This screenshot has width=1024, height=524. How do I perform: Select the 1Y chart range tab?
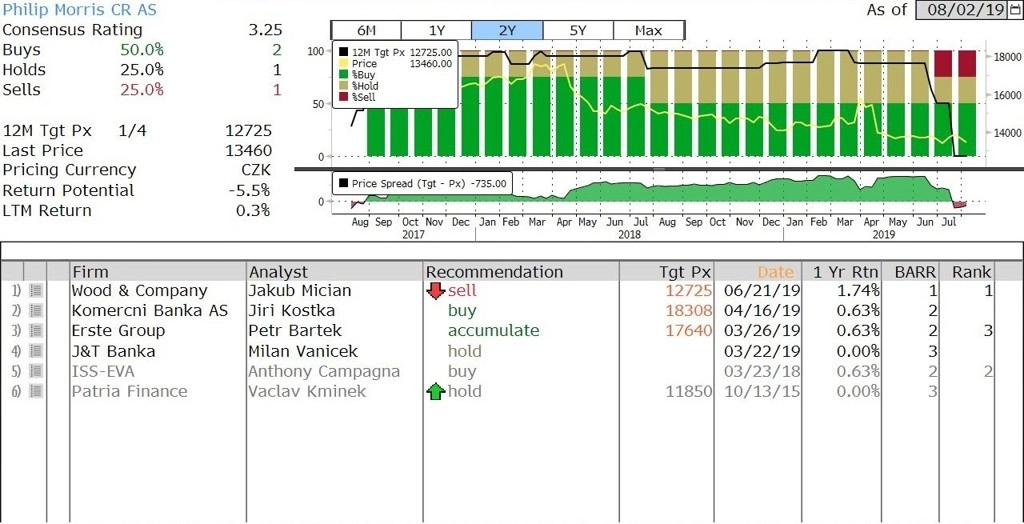click(x=436, y=30)
